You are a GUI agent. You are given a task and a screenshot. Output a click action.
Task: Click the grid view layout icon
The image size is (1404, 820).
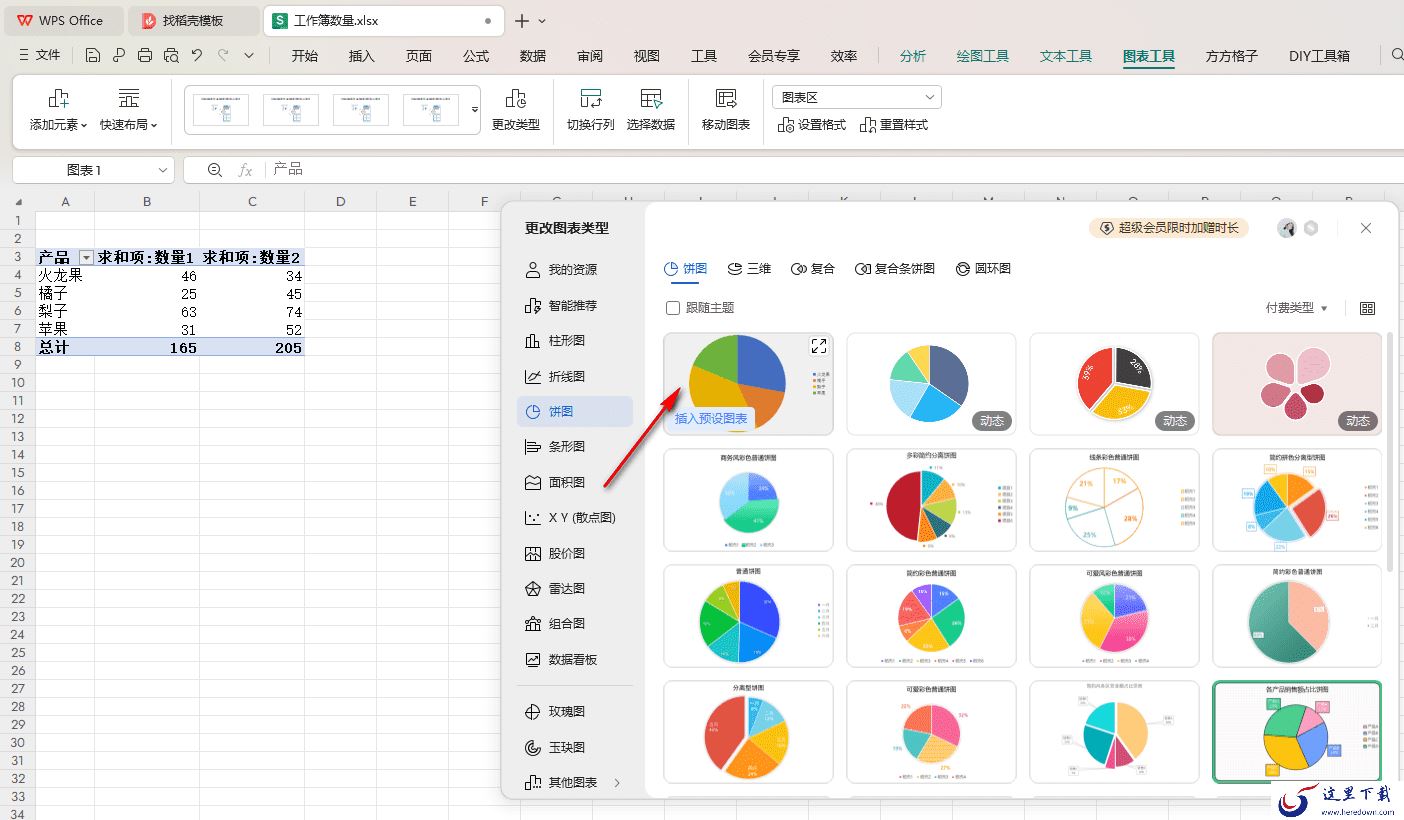click(1368, 308)
